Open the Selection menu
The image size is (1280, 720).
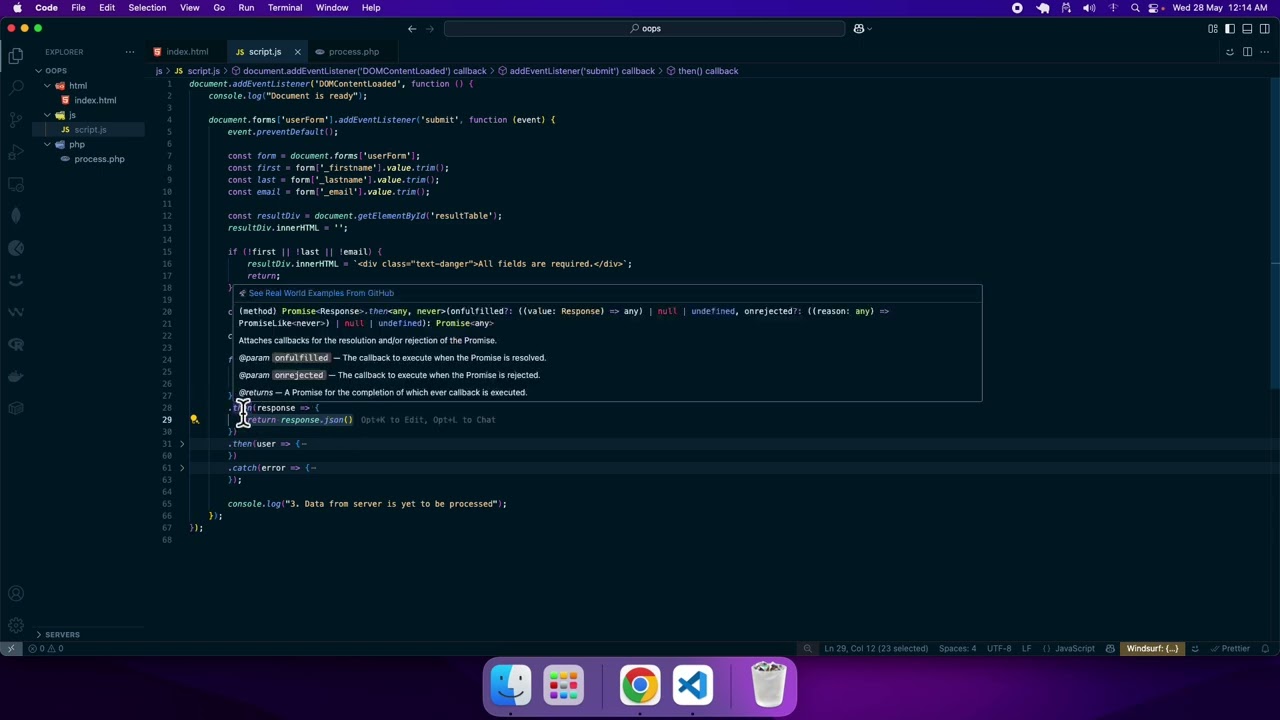(147, 8)
